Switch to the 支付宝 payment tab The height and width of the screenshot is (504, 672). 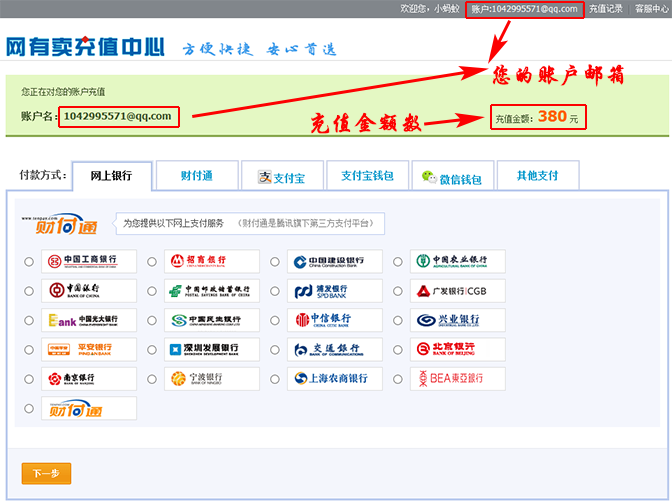[282, 175]
